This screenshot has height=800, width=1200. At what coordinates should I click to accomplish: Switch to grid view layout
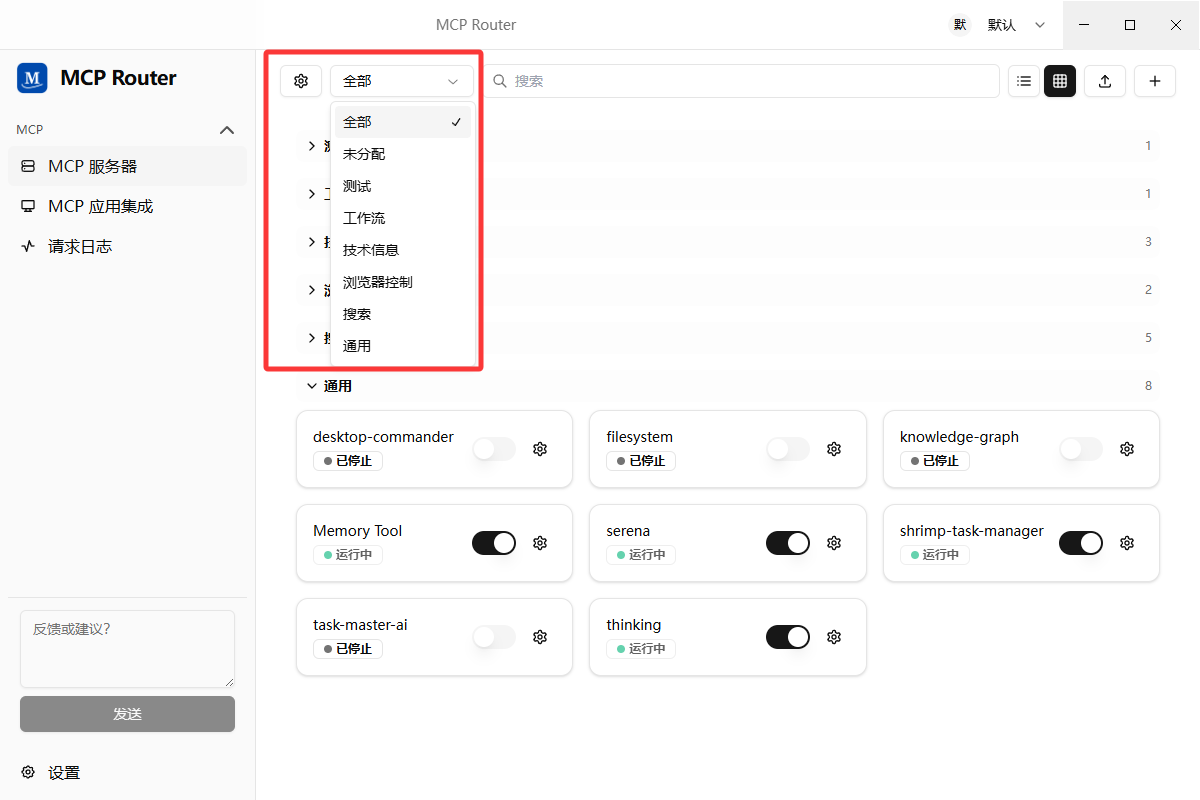(x=1060, y=81)
